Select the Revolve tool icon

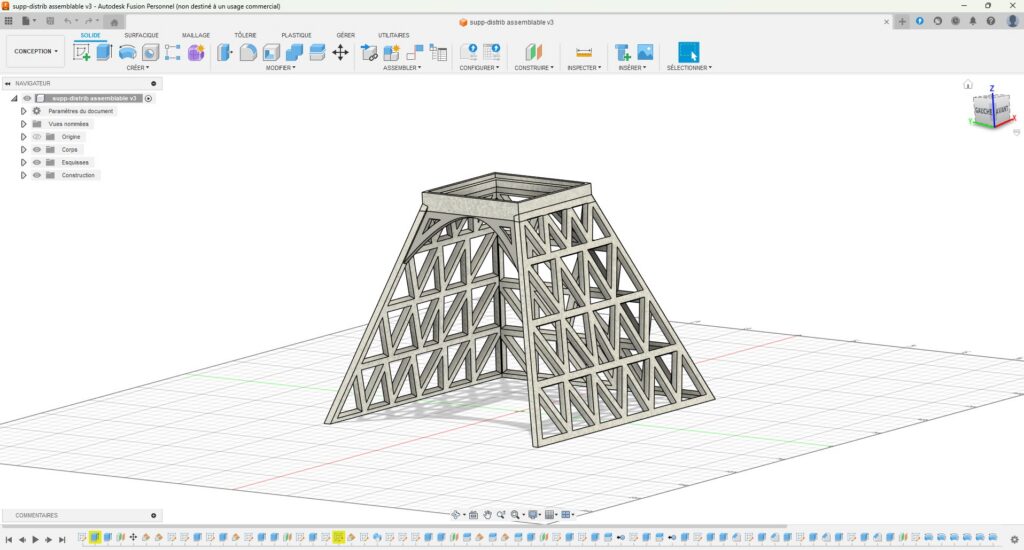pyautogui.click(x=127, y=52)
